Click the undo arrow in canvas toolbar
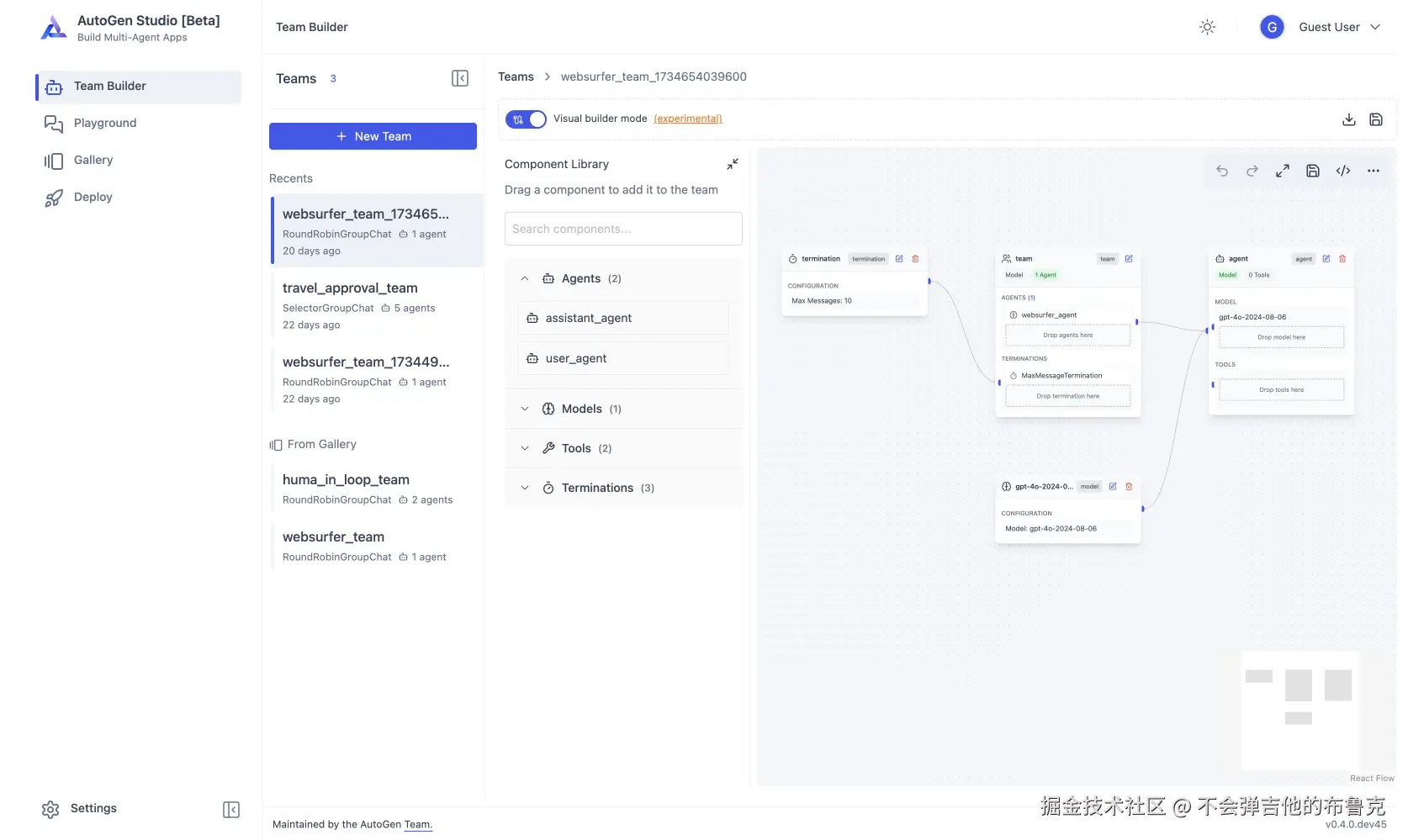 tap(1222, 171)
